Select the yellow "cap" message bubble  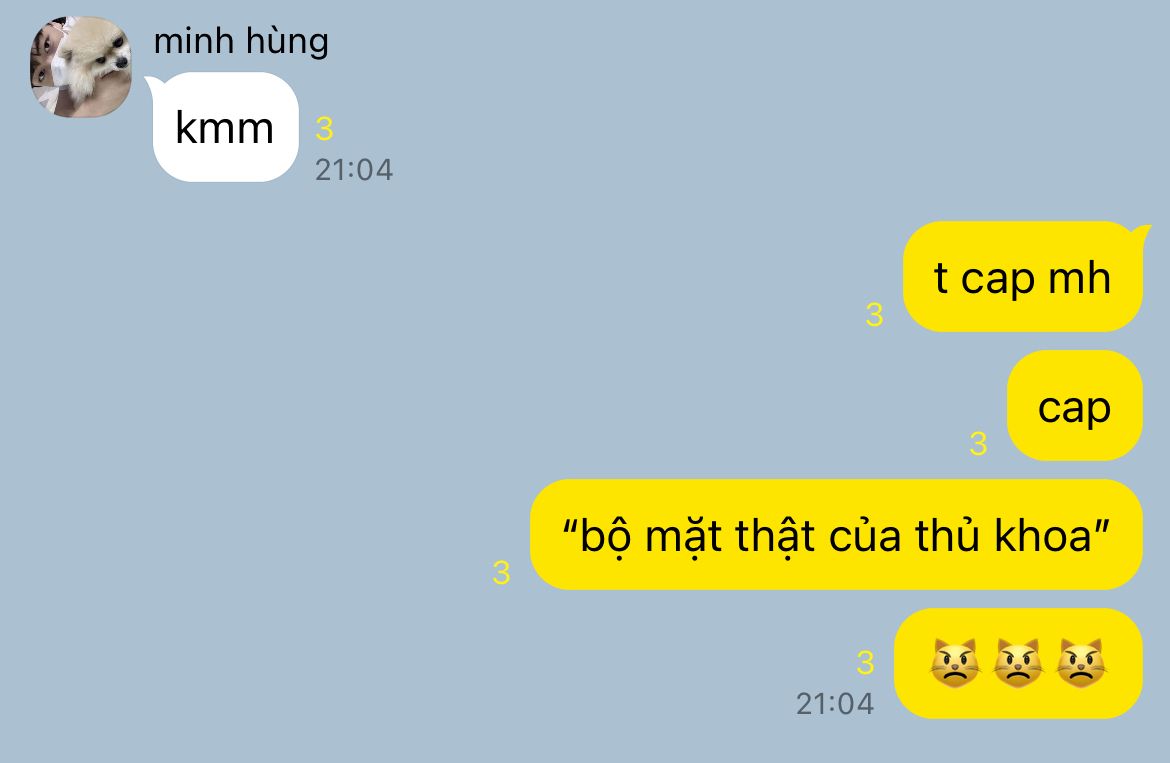click(1074, 406)
